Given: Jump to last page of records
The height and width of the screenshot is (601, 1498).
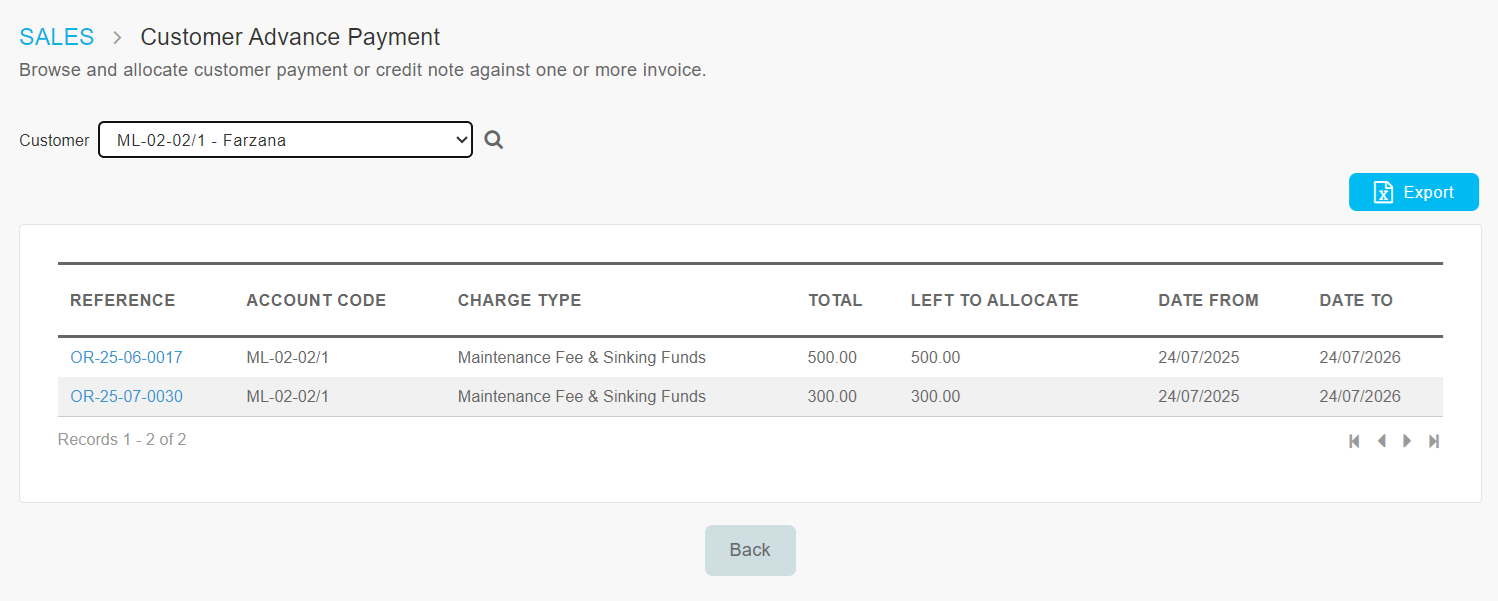Looking at the screenshot, I should tap(1434, 441).
